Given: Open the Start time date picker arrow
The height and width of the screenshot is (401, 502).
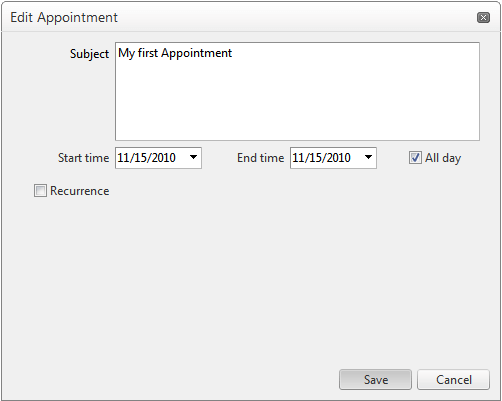Looking at the screenshot, I should 193,157.
